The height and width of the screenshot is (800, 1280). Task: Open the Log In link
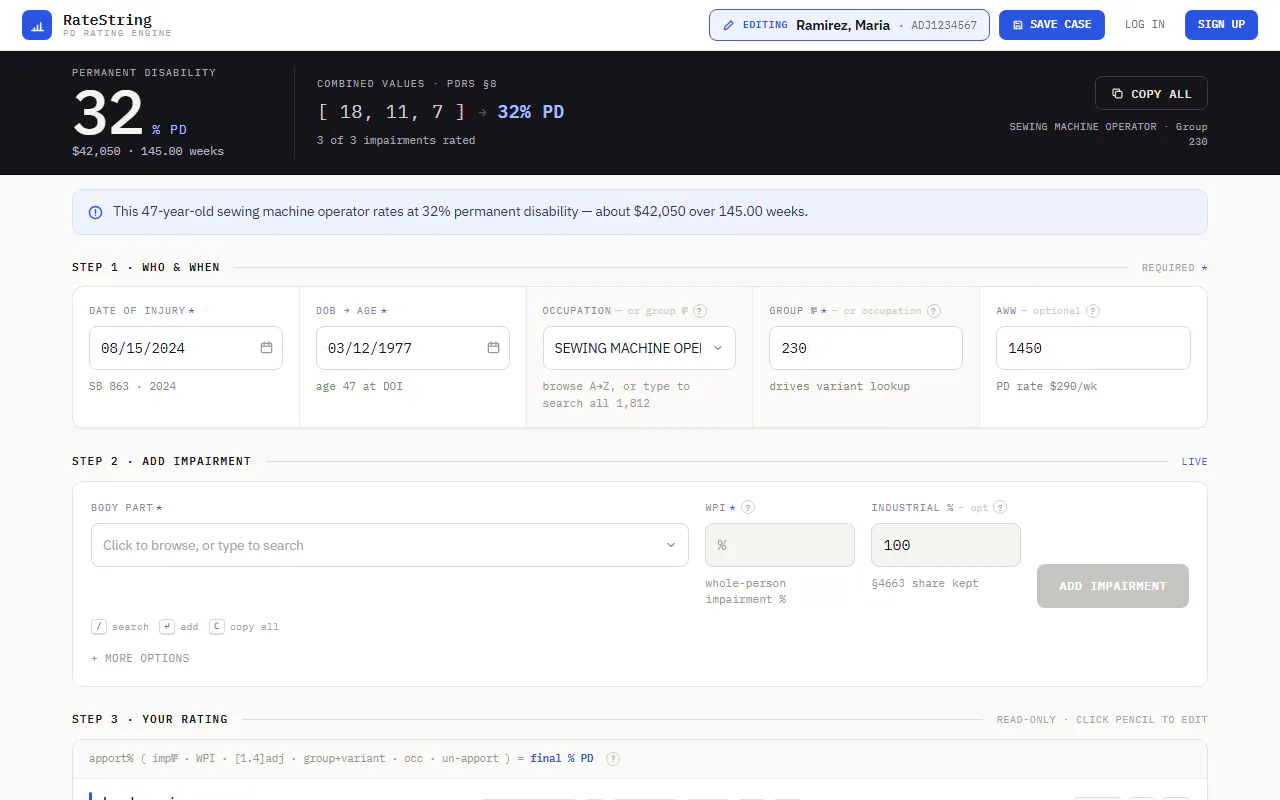1144,25
